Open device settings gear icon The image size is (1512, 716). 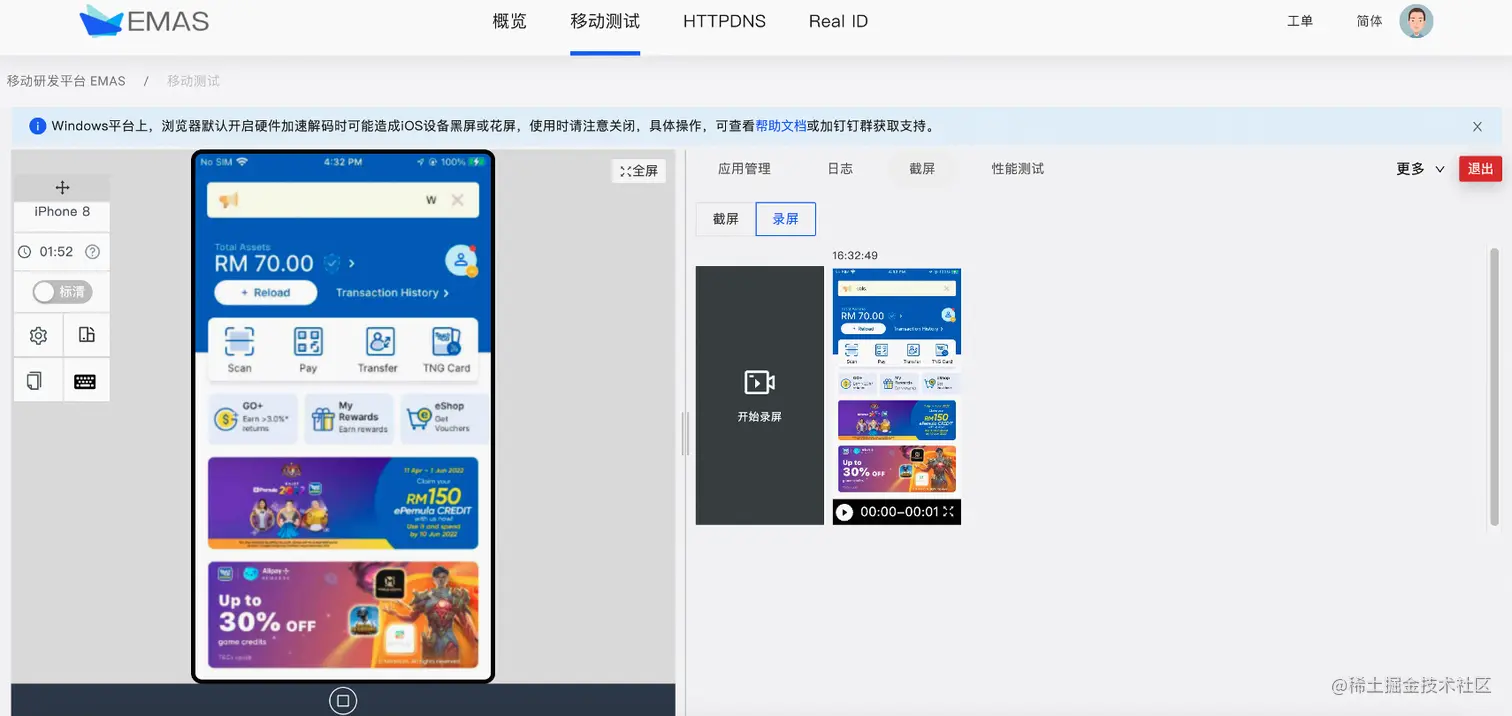38,336
